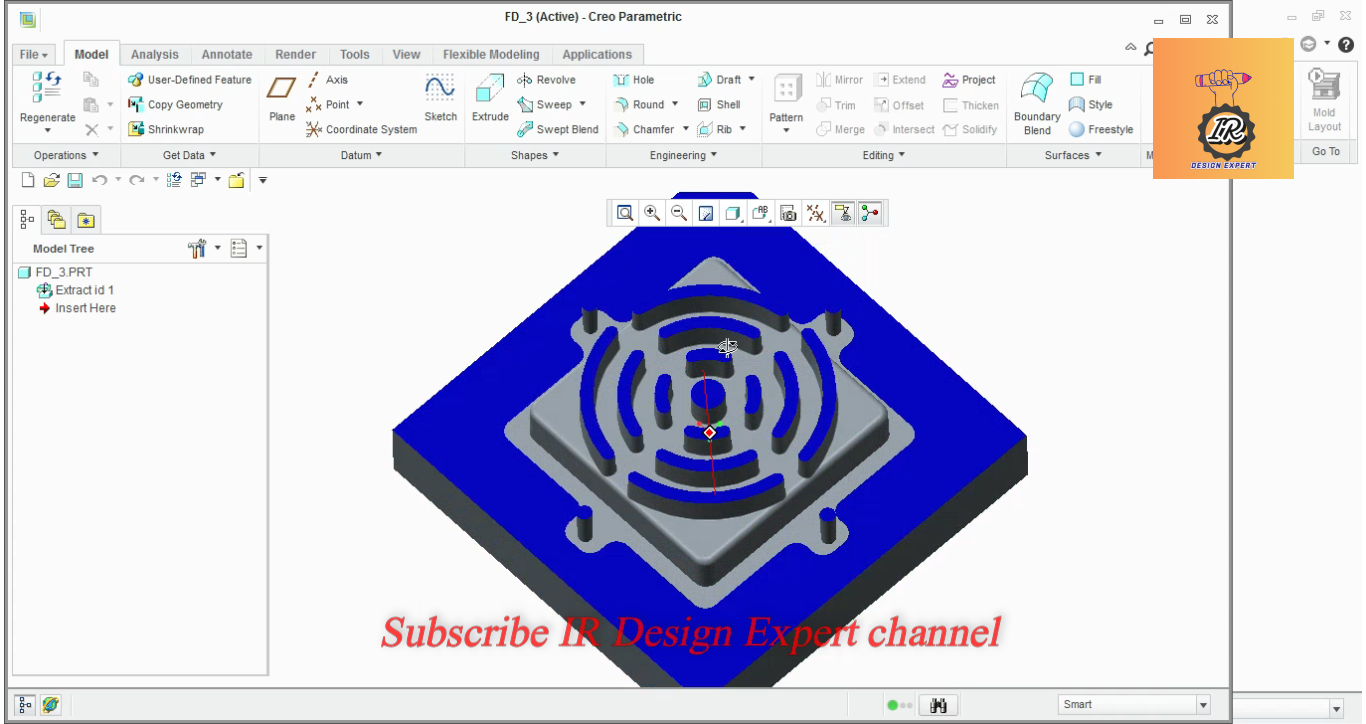The image size is (1366, 724).
Task: Choose the Boundary Blend tool
Action: [1037, 103]
